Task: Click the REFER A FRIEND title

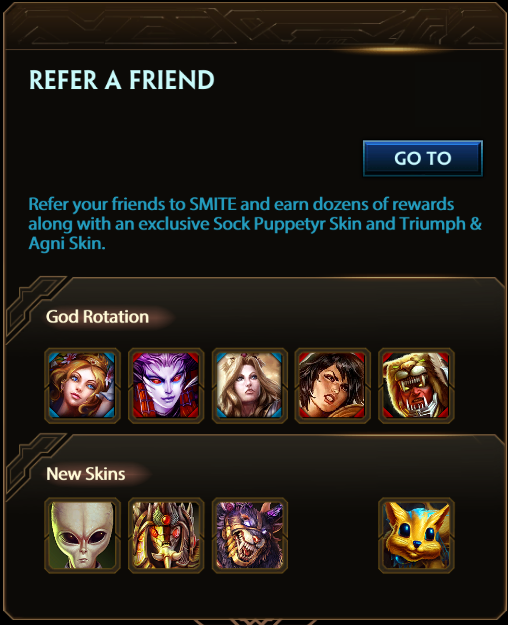Action: [122, 79]
